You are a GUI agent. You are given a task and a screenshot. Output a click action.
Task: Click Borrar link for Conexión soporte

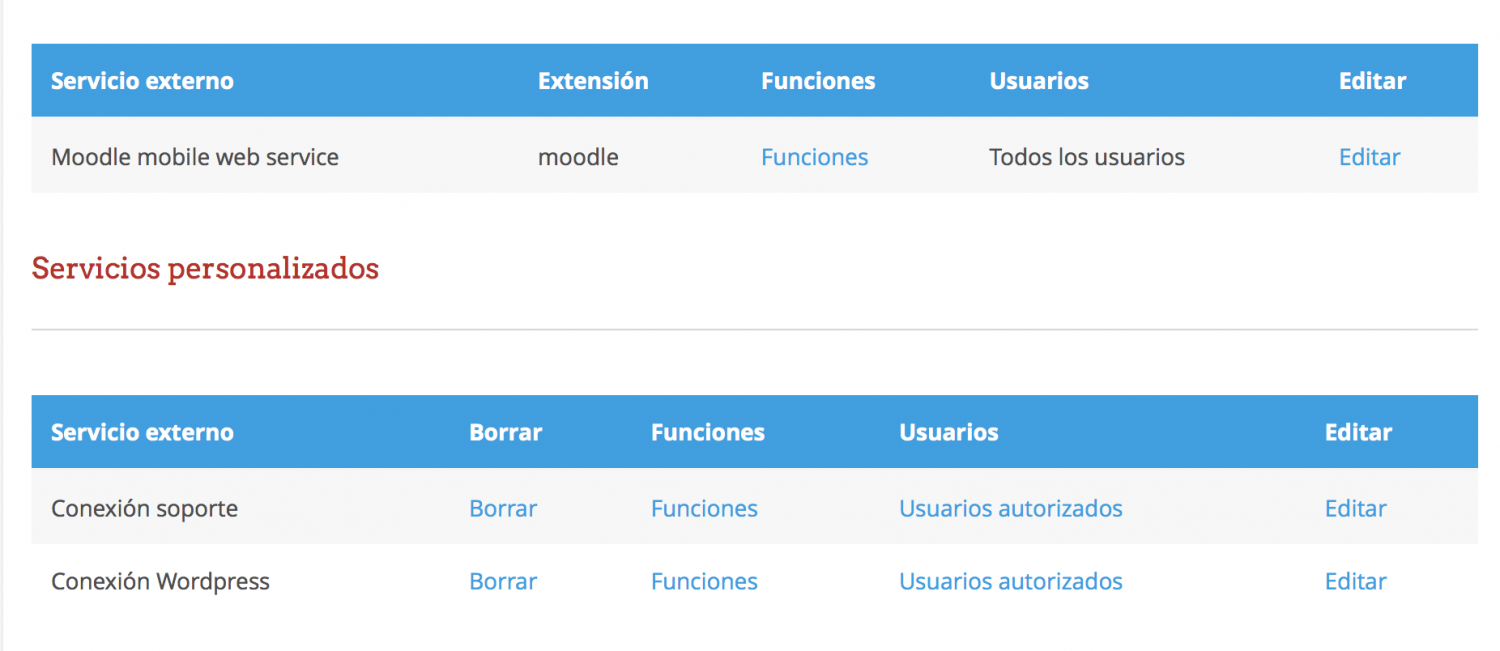click(503, 508)
